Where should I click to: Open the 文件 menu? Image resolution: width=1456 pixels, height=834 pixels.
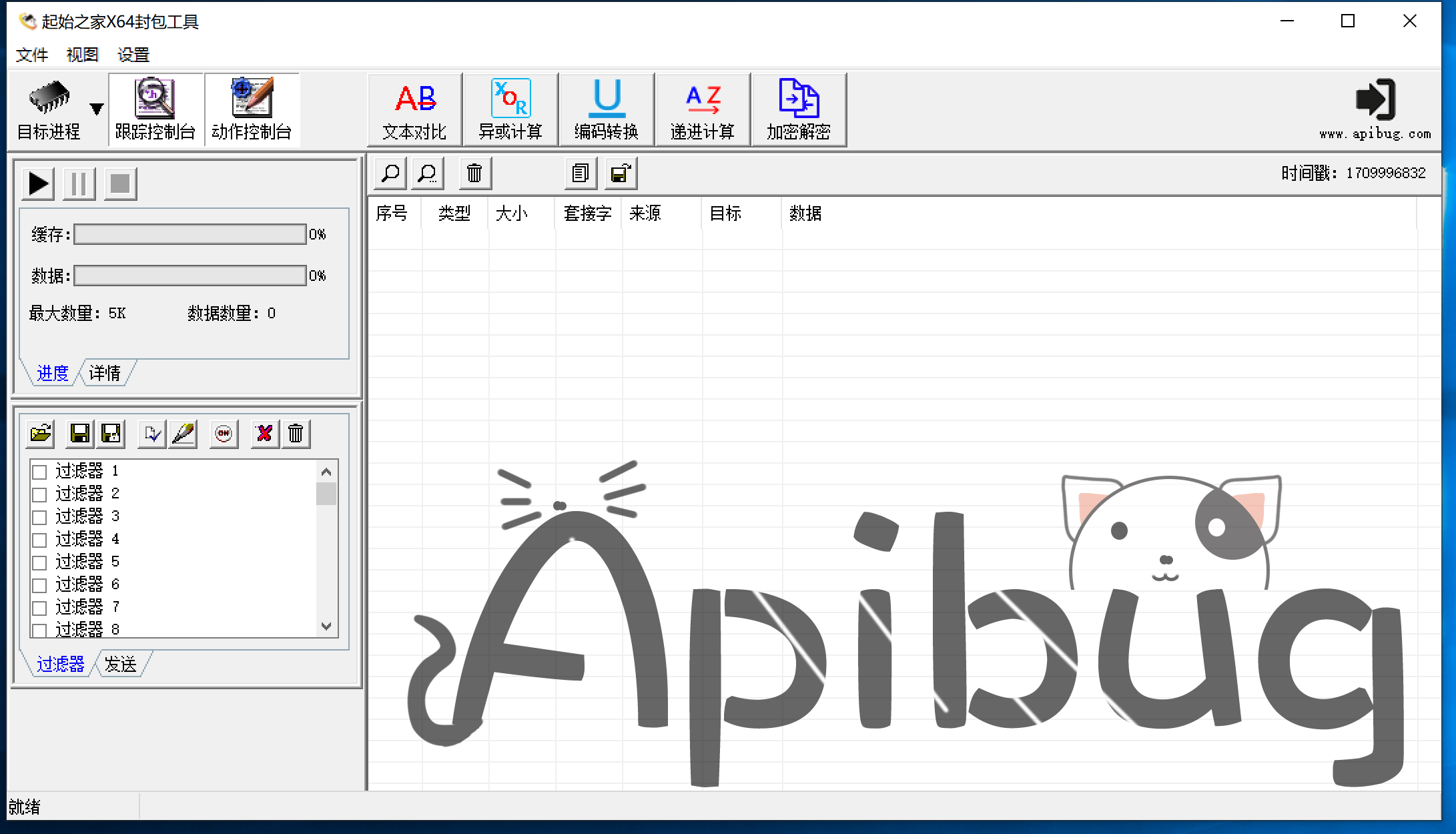[x=31, y=54]
